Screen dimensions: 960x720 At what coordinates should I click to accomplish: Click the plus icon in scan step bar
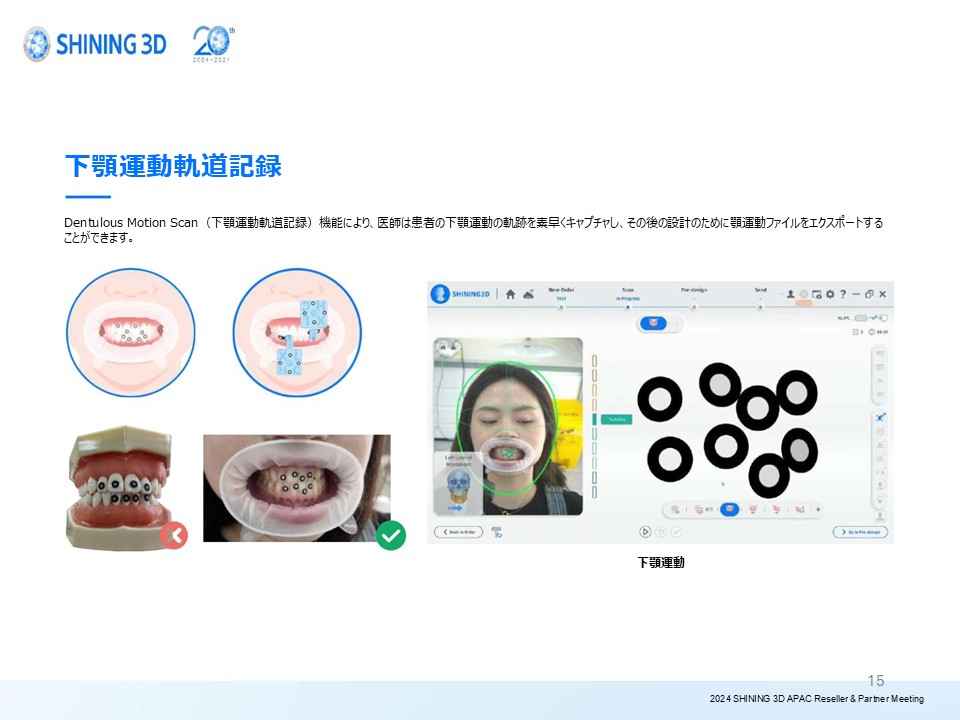click(x=818, y=509)
